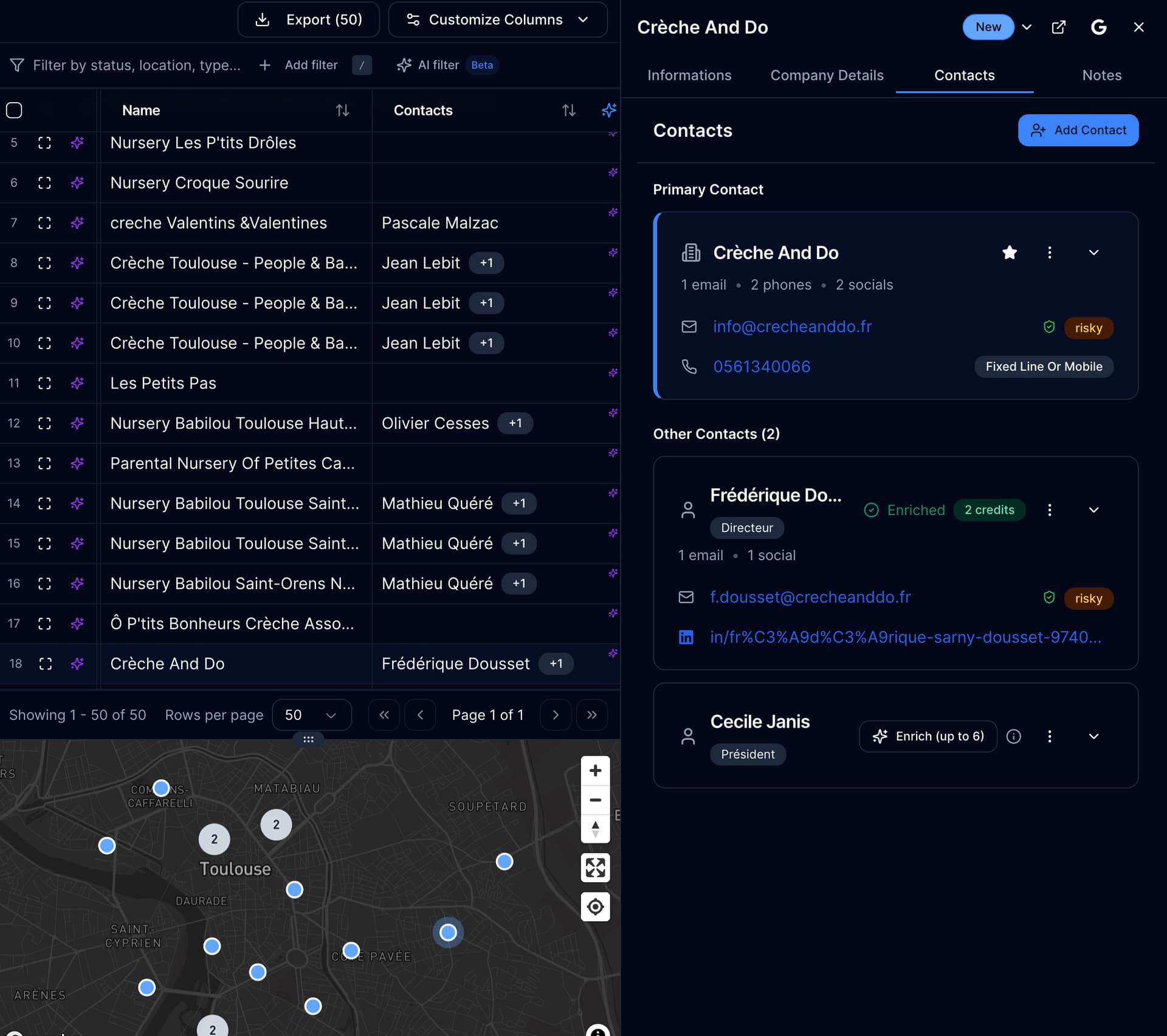This screenshot has width=1167, height=1036.
Task: Sort Contacts column toggle arrows
Action: [x=568, y=110]
